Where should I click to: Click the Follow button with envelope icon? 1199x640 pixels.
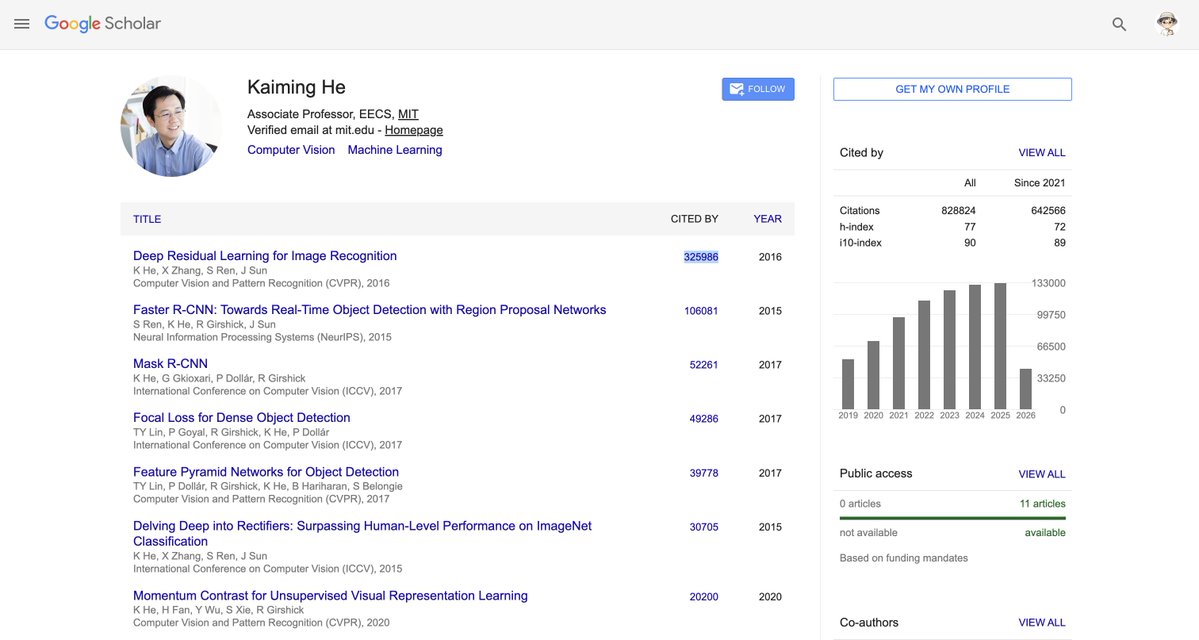click(x=758, y=89)
